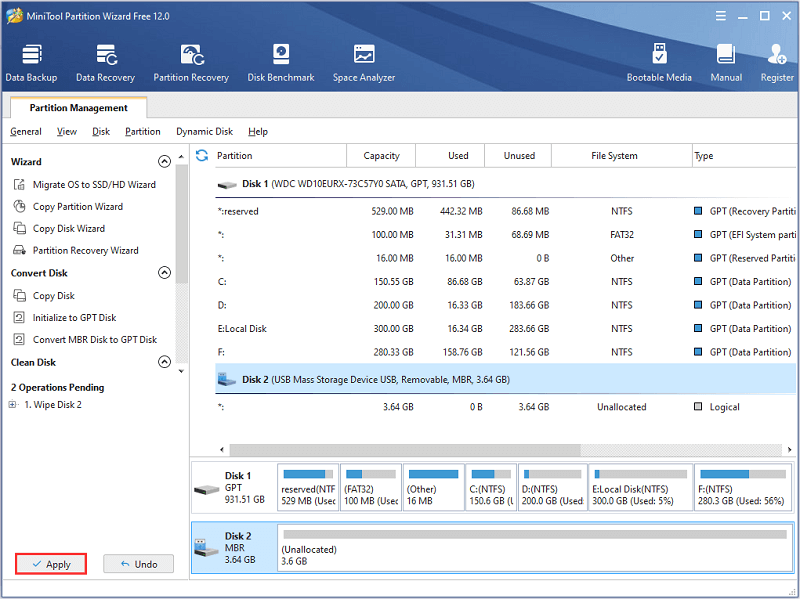Select the E:Local Disk partition row
Screen dimensions: 800x599
(505, 329)
